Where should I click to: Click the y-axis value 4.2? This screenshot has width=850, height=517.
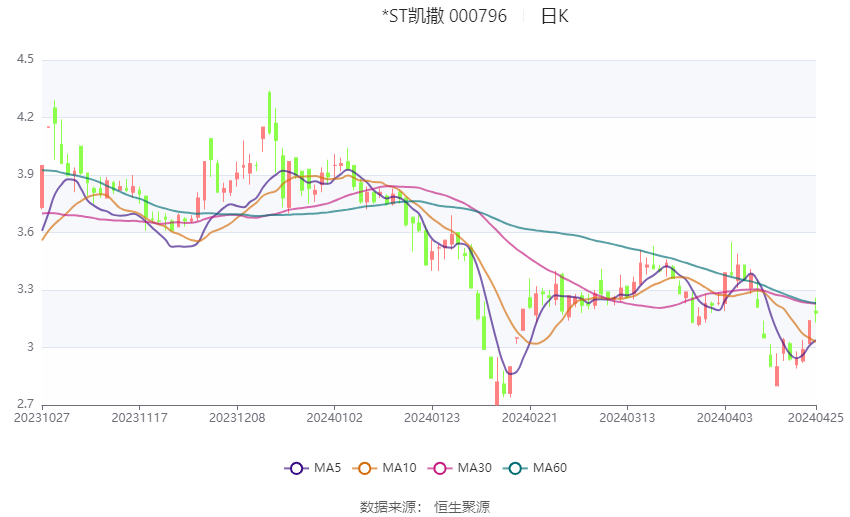click(x=25, y=117)
